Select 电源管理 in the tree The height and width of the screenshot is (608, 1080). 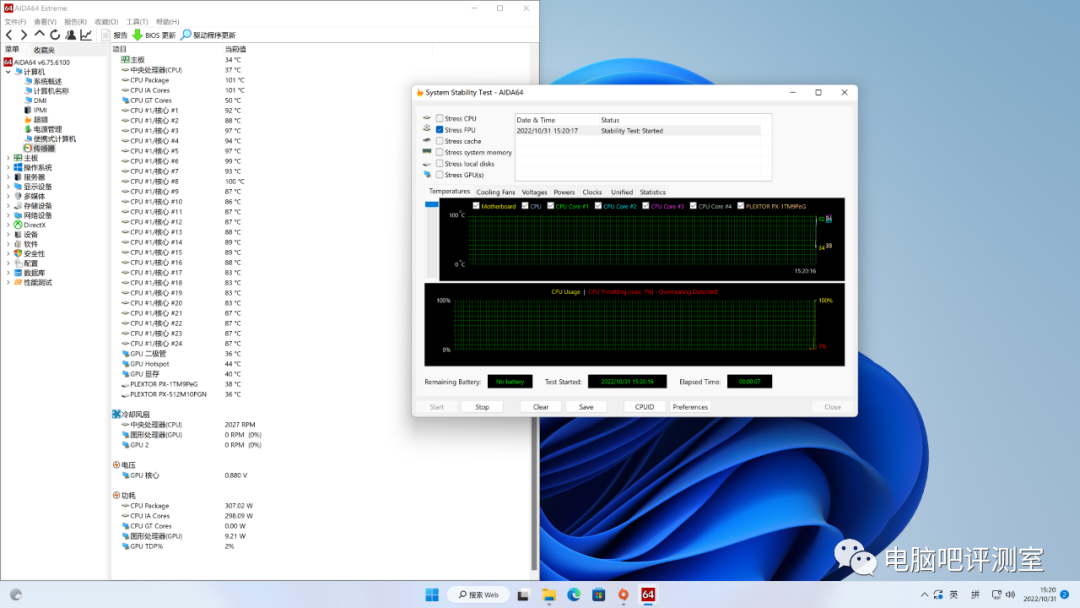click(x=48, y=129)
